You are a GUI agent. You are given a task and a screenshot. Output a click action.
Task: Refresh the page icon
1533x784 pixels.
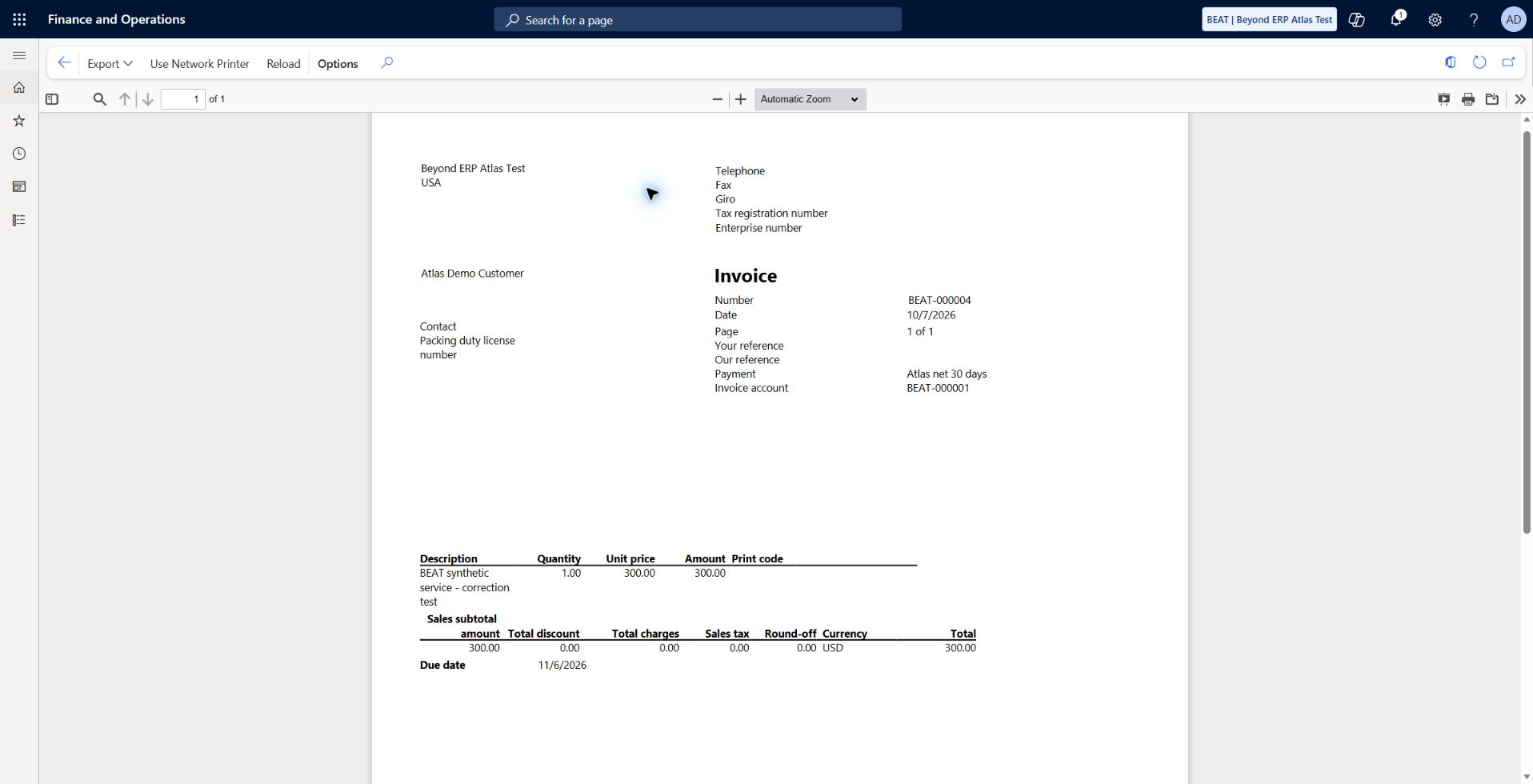tap(1479, 62)
